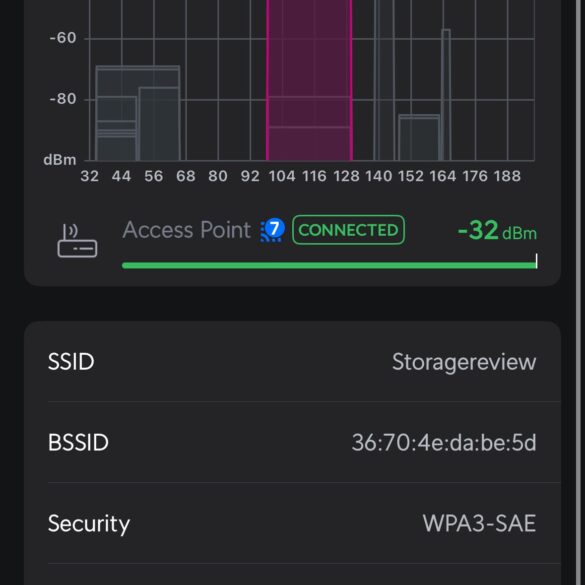Screen dimensions: 585x585
Task: Tap the large signal block near channel 44
Action: (138, 113)
